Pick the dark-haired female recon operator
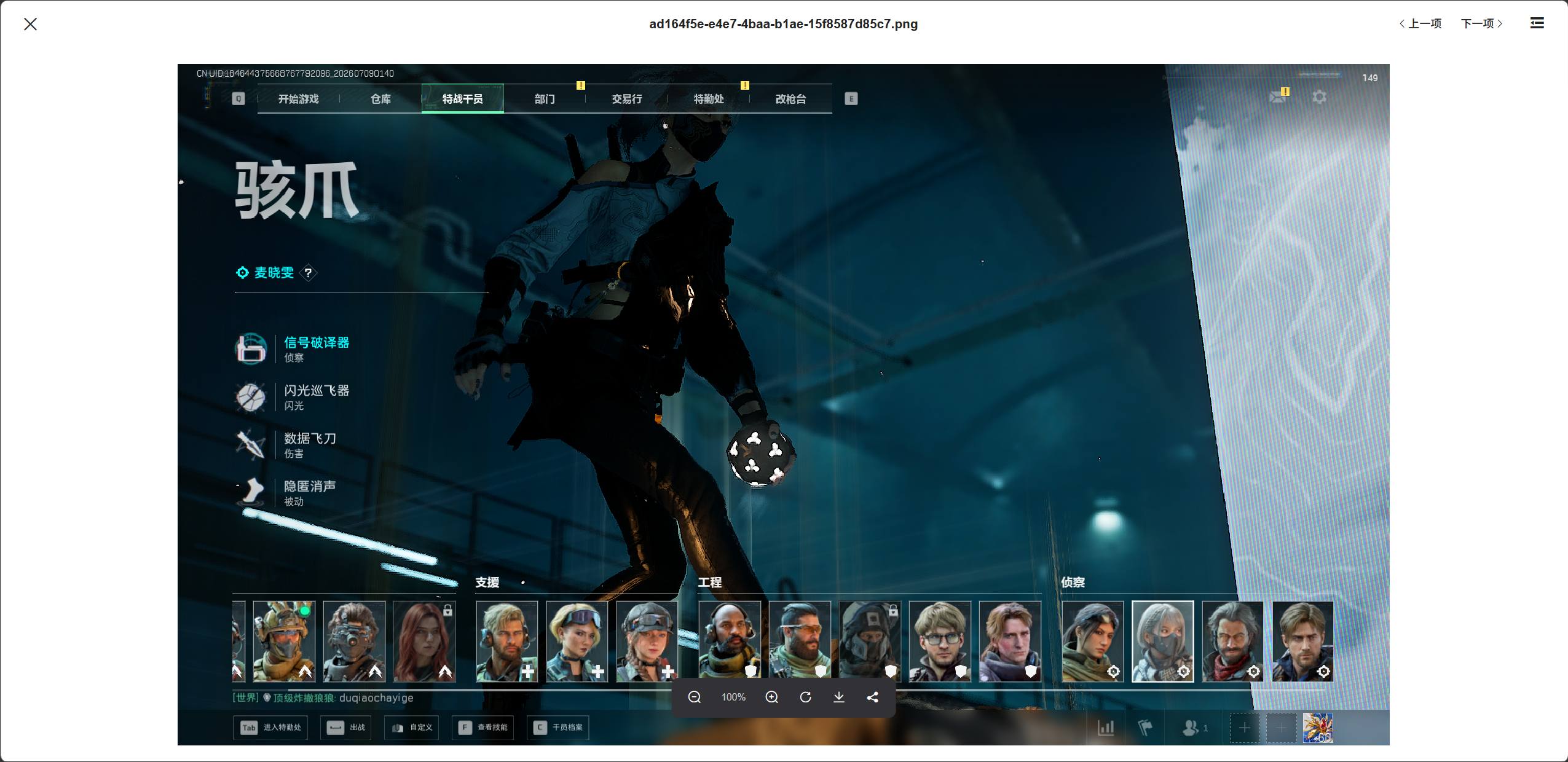1568x762 pixels. click(1093, 642)
